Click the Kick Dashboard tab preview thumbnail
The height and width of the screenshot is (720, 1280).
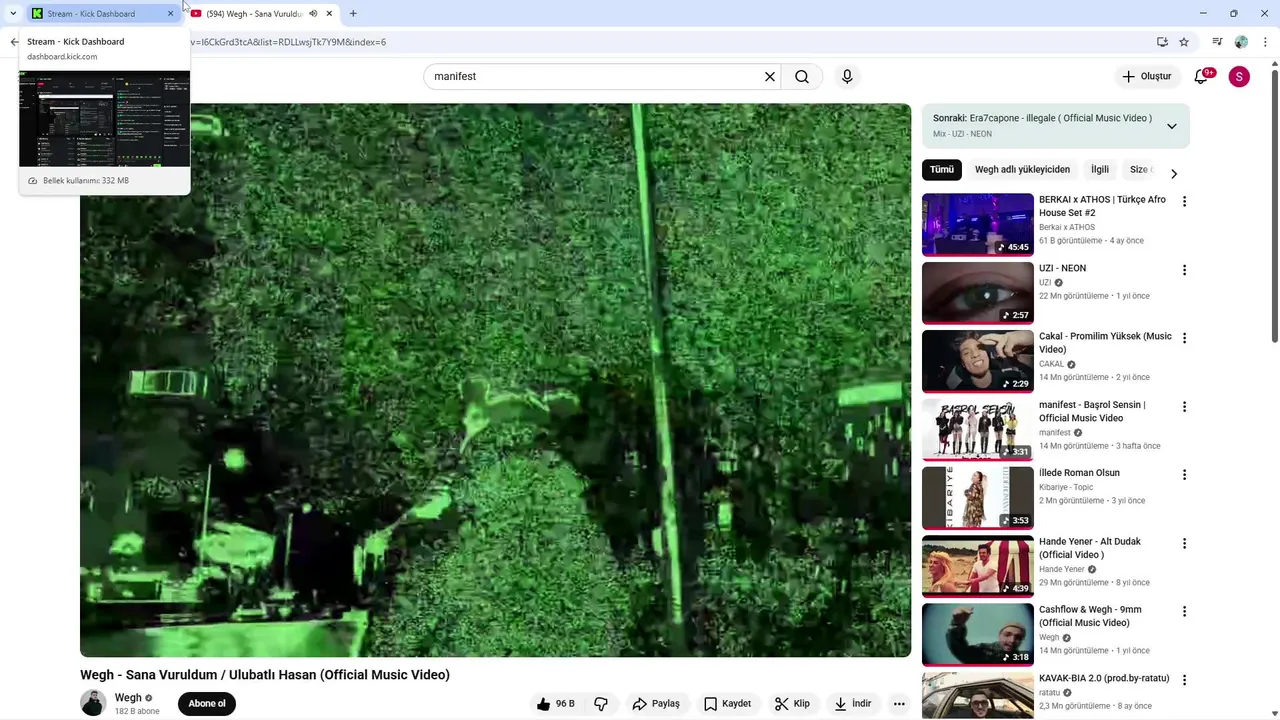tap(104, 118)
